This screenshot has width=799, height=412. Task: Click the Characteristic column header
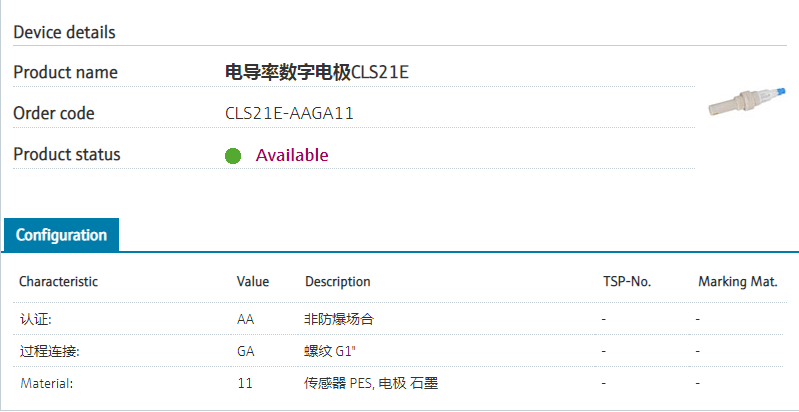pyautogui.click(x=58, y=282)
